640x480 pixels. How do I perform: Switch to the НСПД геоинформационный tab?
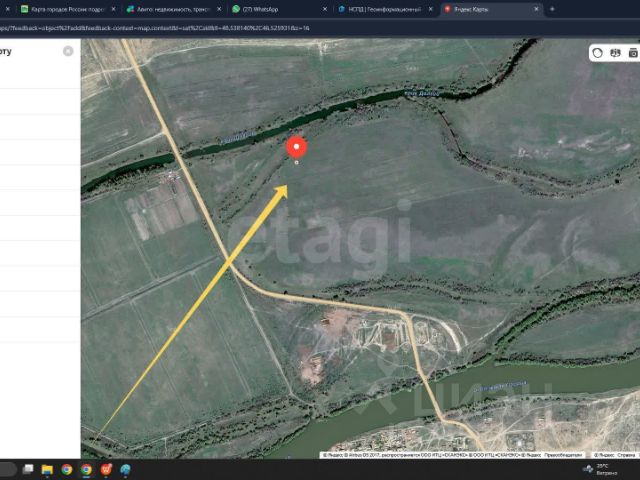pyautogui.click(x=384, y=9)
